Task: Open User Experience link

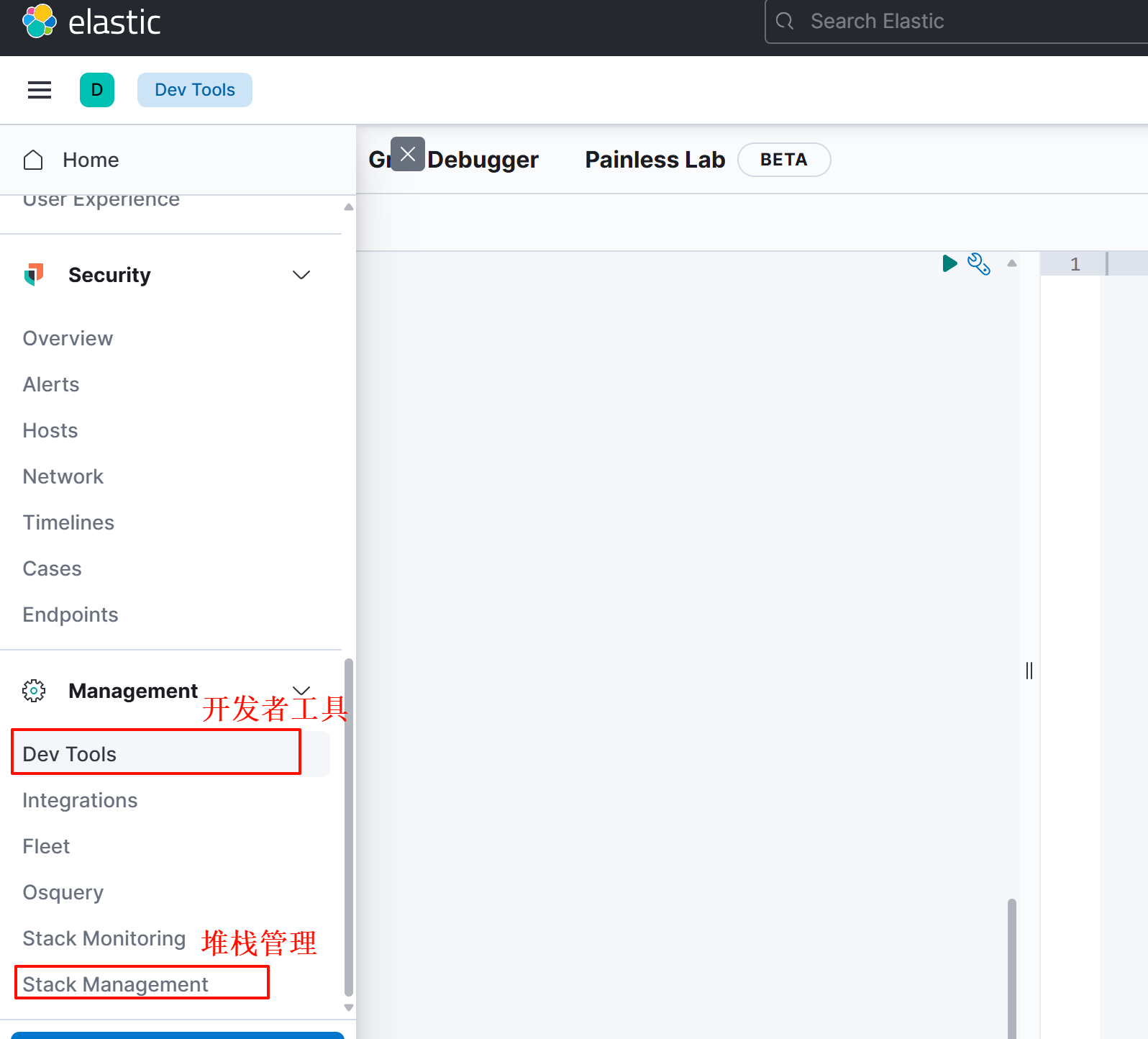Action: coord(101,199)
